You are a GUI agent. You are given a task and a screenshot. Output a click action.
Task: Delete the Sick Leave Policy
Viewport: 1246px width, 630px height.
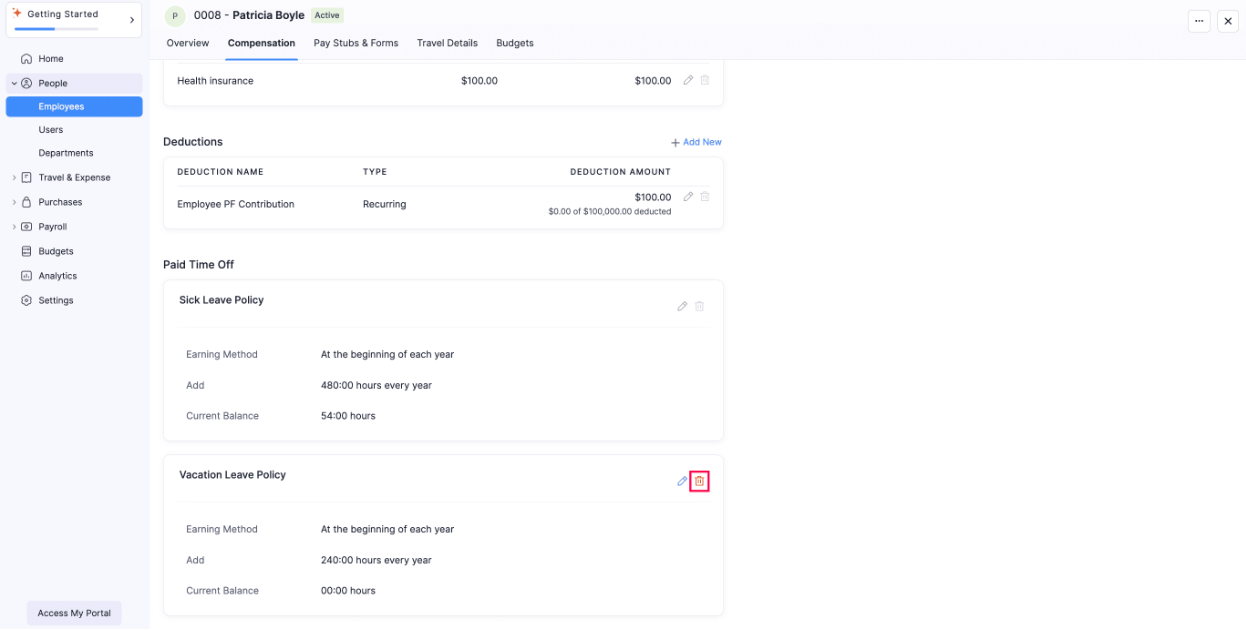point(699,306)
